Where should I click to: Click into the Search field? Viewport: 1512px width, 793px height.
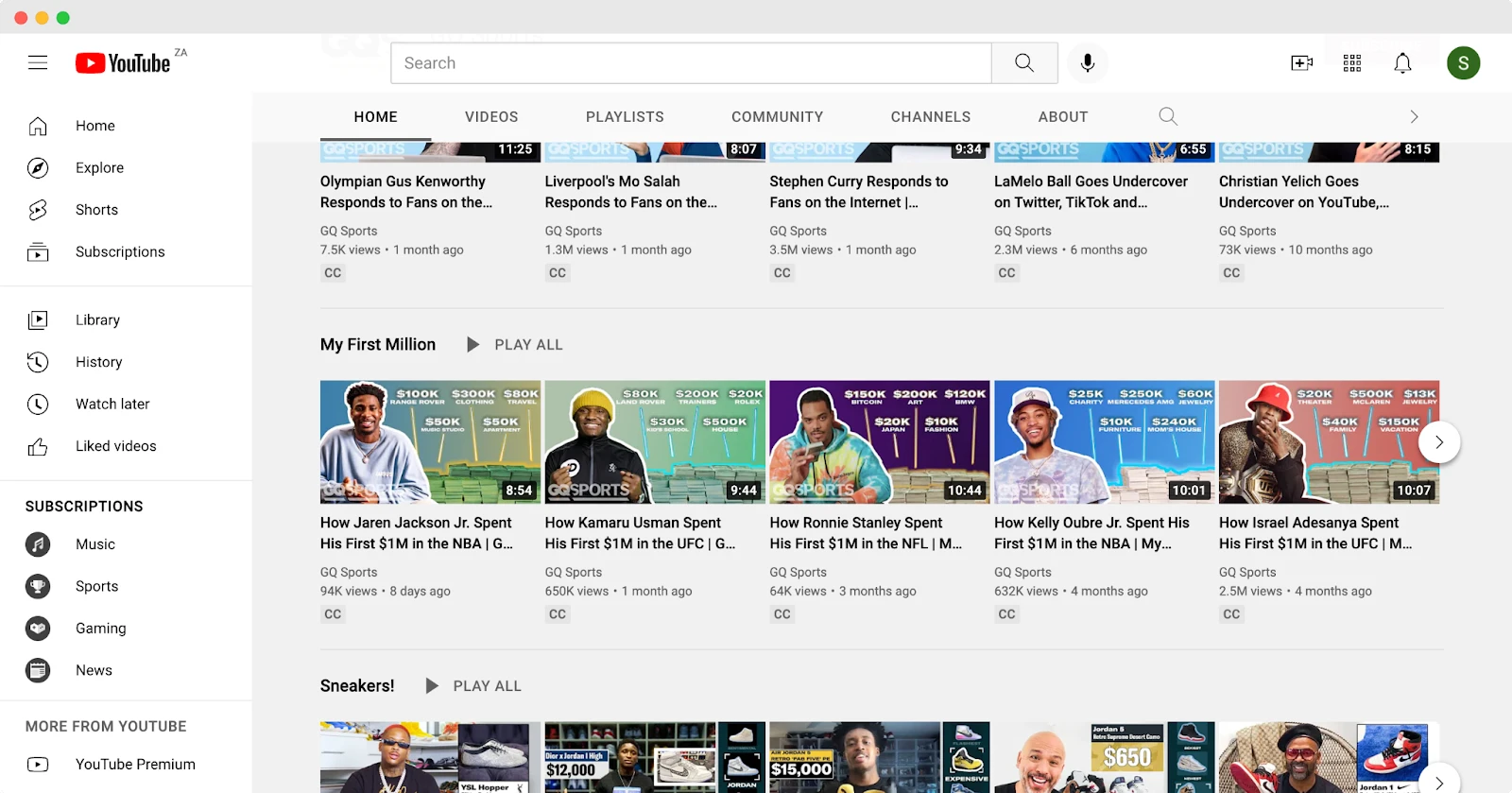coord(691,63)
